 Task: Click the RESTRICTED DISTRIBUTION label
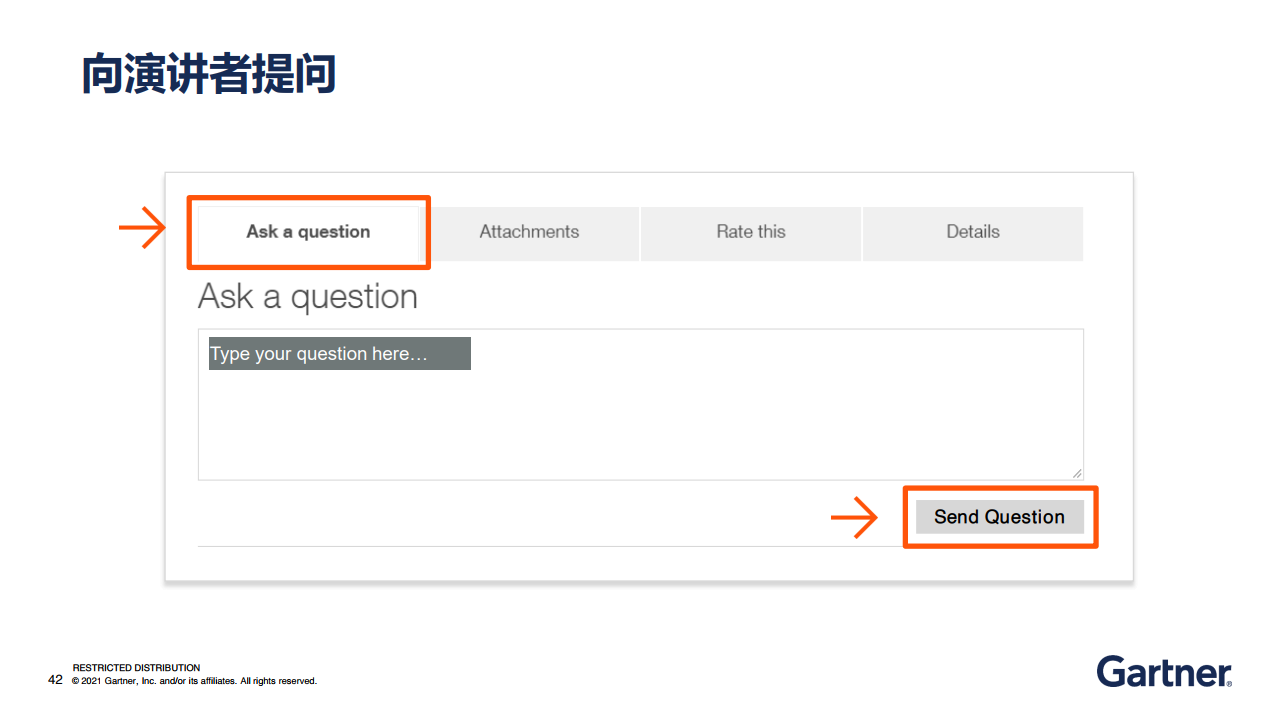click(136, 668)
